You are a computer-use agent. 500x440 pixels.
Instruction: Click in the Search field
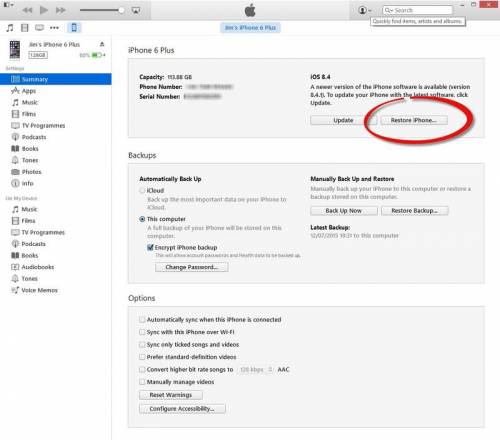tap(418, 10)
